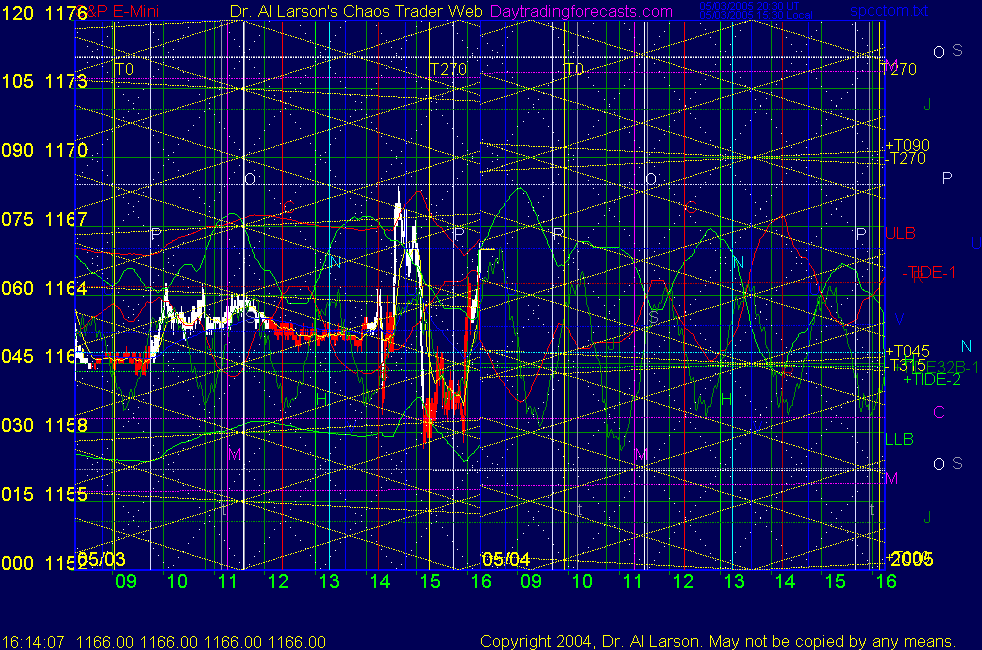982x650 pixels.
Task: Click the copyright notice text
Action: [717, 641]
